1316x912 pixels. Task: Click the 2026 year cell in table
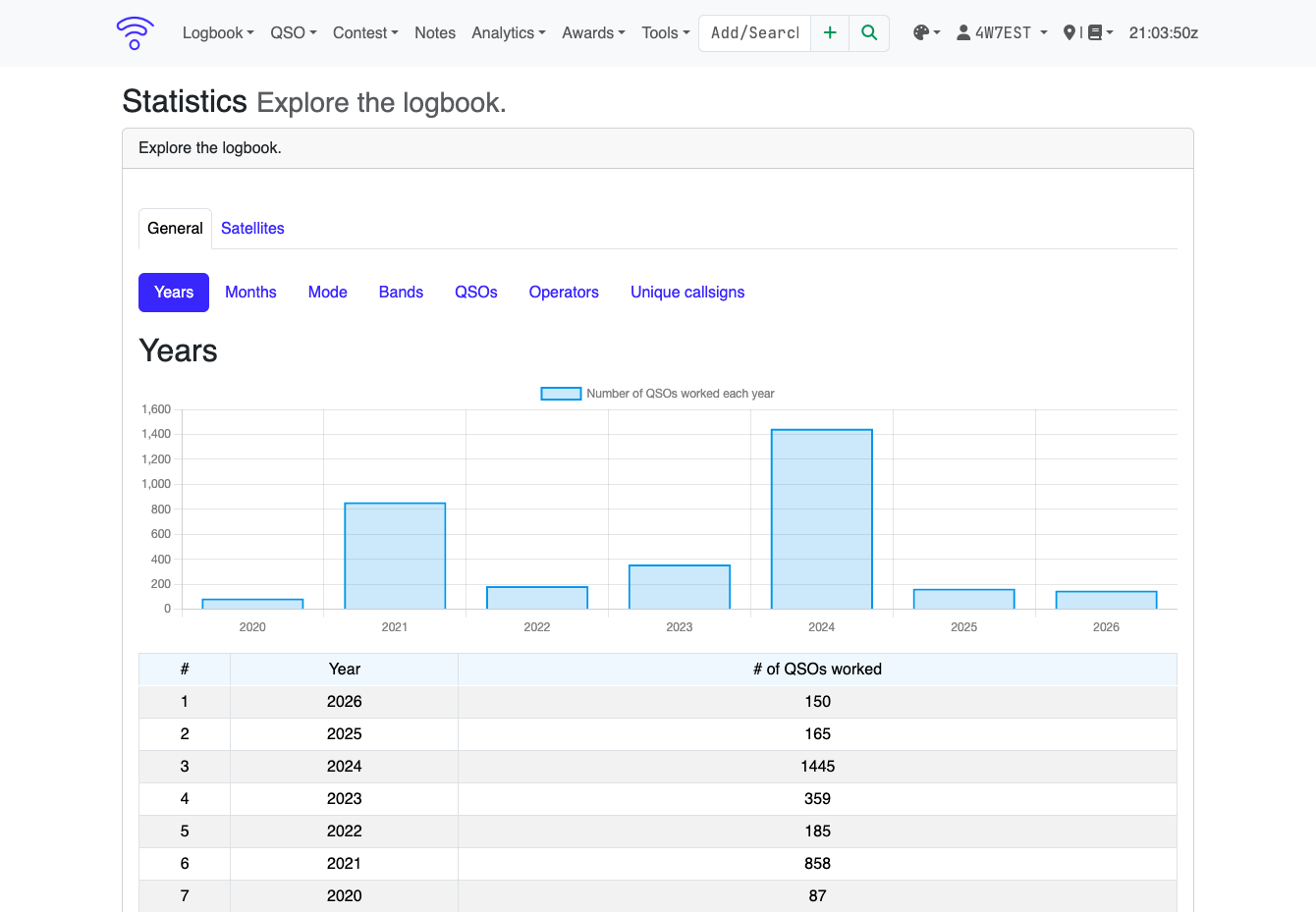coord(345,702)
